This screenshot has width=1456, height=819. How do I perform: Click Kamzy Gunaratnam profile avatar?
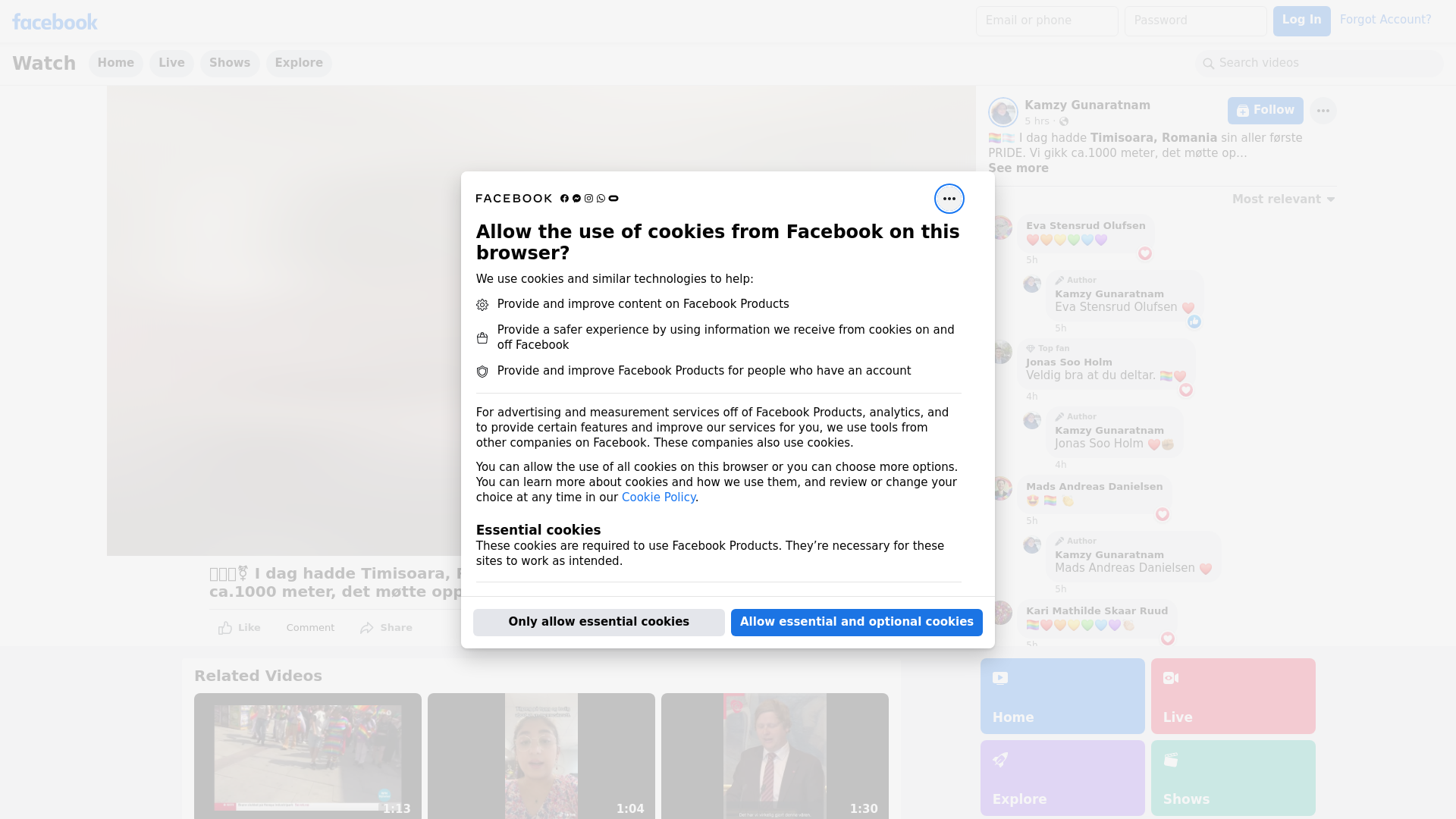[1003, 112]
